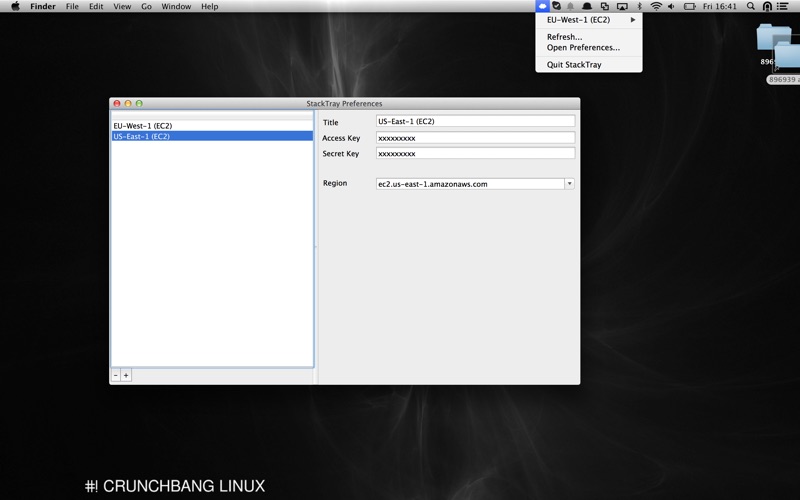The image size is (800, 500).
Task: Click the battery status icon
Action: tap(690, 6)
